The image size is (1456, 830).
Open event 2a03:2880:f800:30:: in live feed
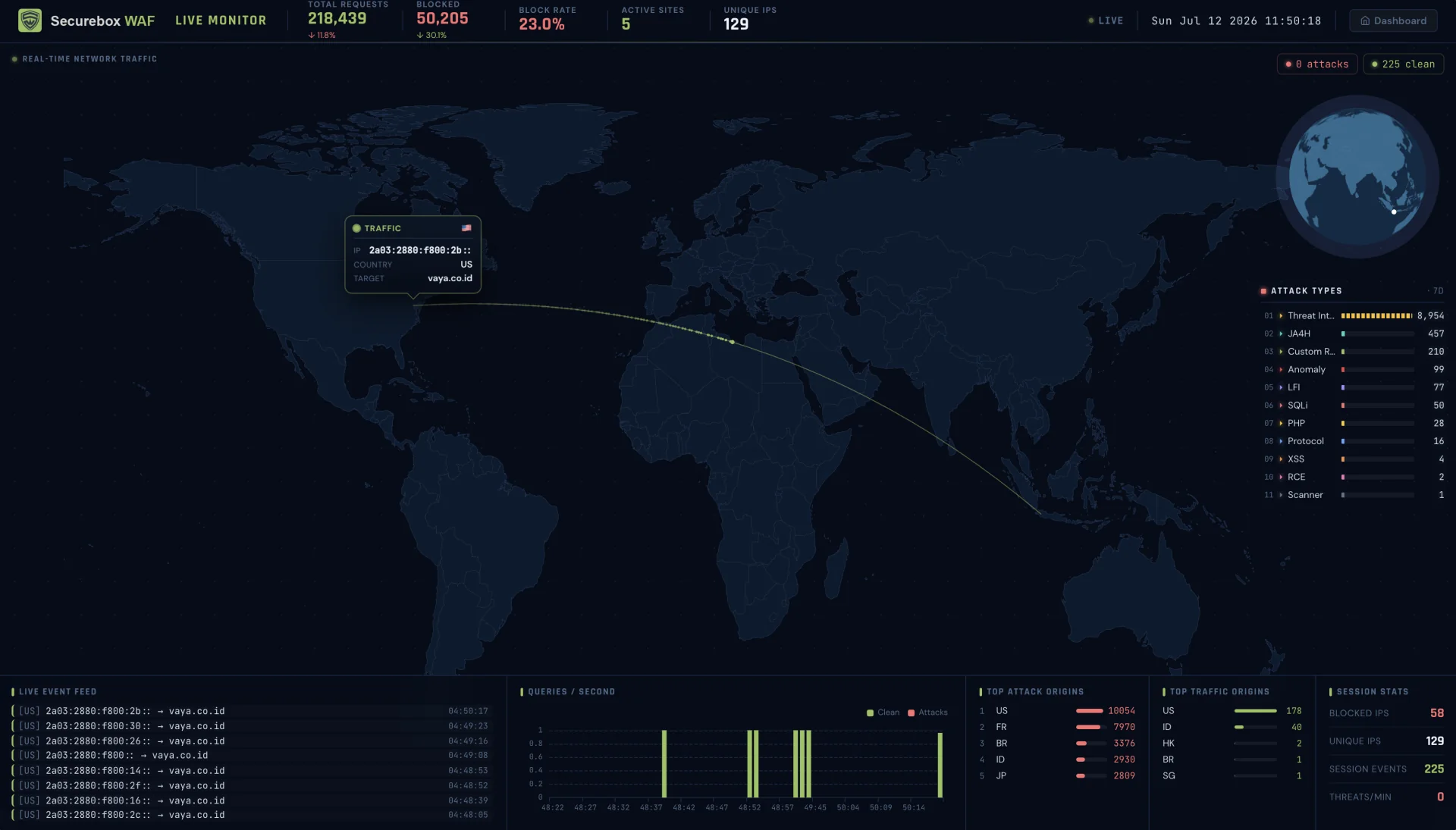point(250,726)
